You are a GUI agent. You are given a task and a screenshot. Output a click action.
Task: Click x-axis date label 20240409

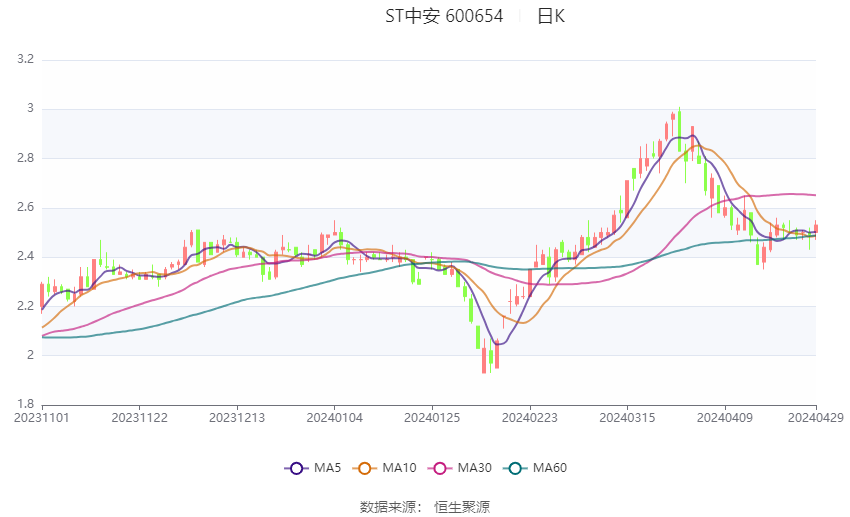point(725,418)
